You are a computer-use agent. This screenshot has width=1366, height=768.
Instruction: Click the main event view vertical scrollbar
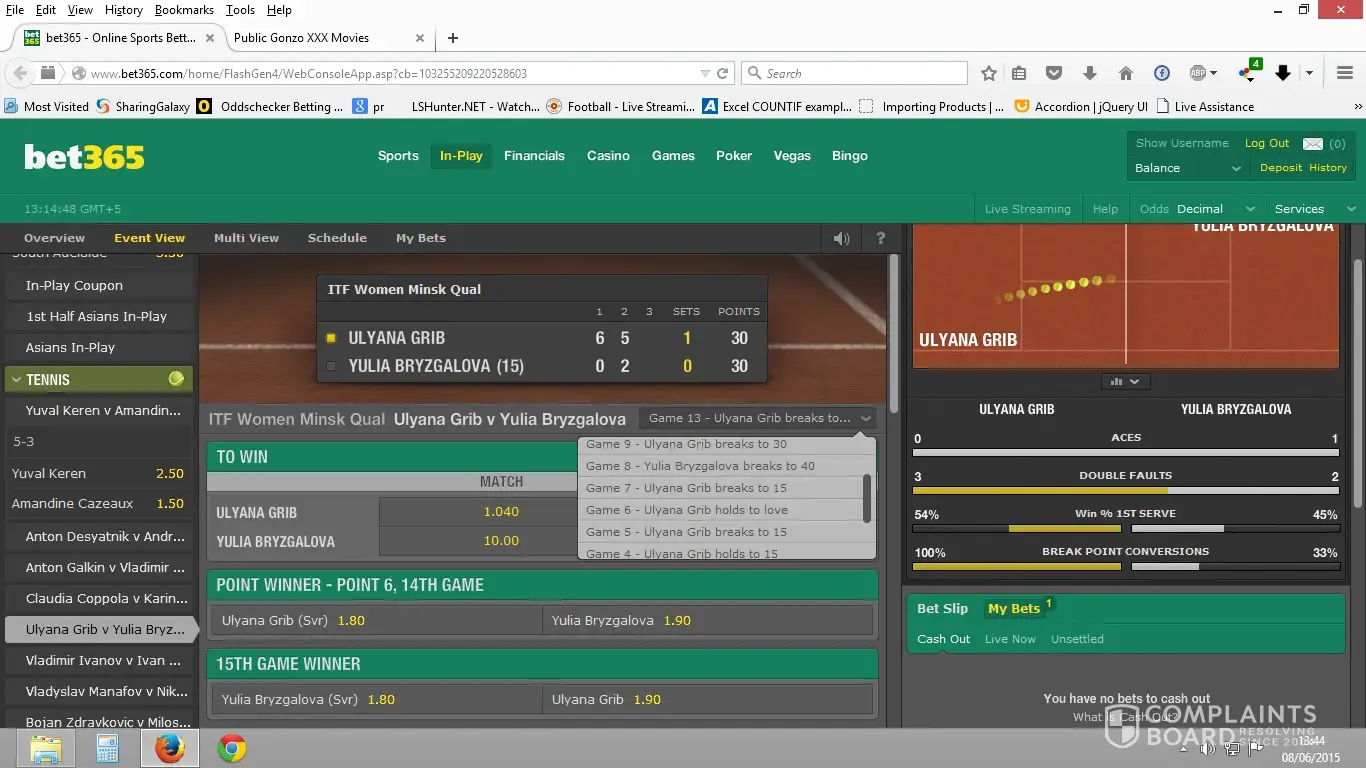tap(894, 333)
